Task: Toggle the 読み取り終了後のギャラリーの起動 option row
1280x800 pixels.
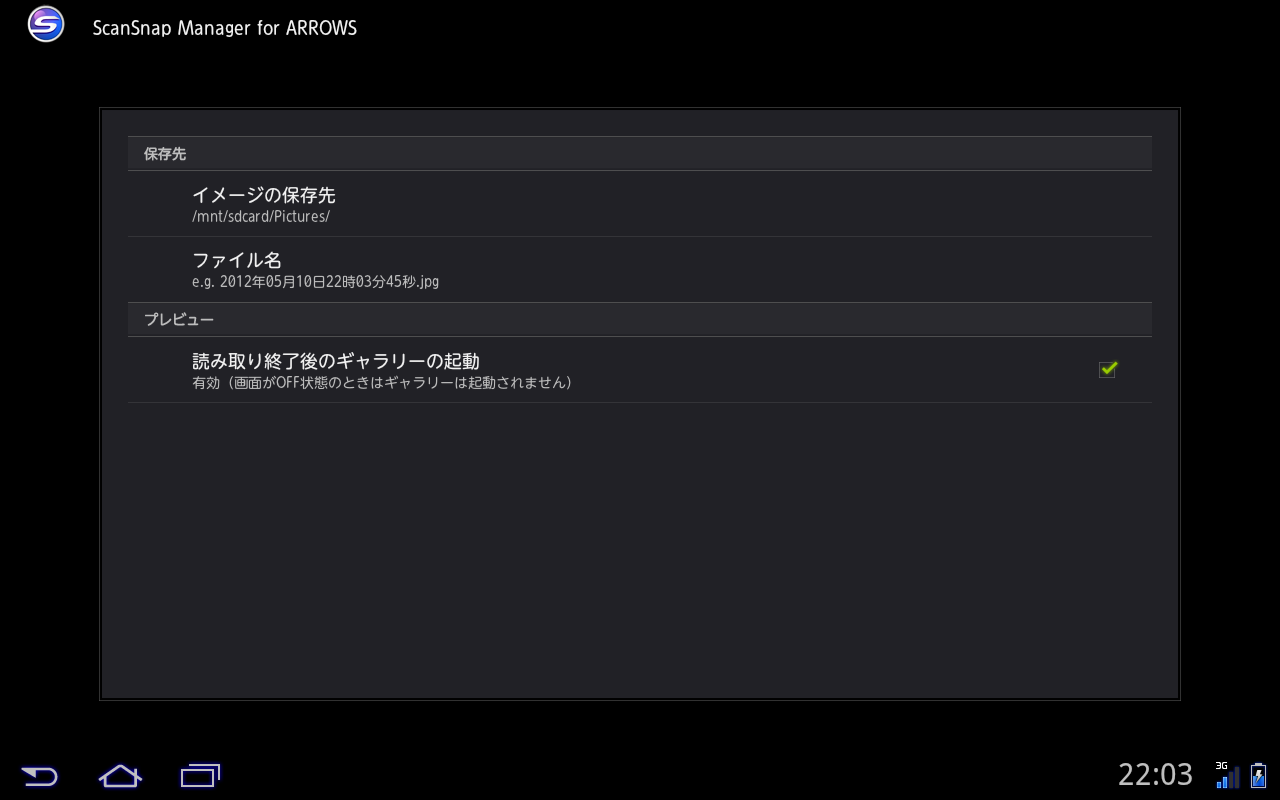Action: 640,370
